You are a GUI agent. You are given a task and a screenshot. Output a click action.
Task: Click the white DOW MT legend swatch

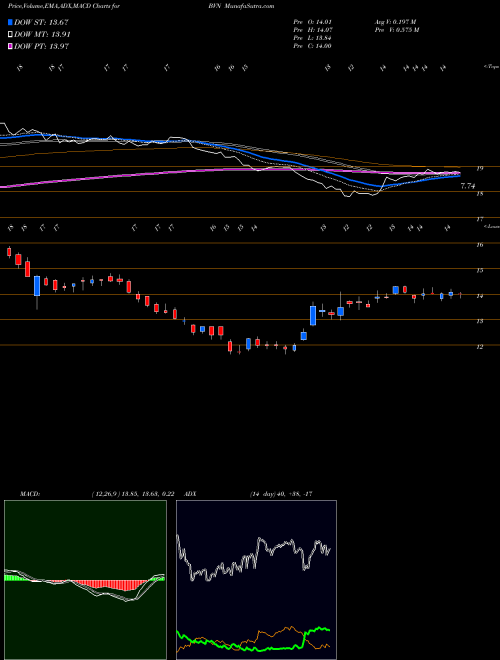coord(10,35)
